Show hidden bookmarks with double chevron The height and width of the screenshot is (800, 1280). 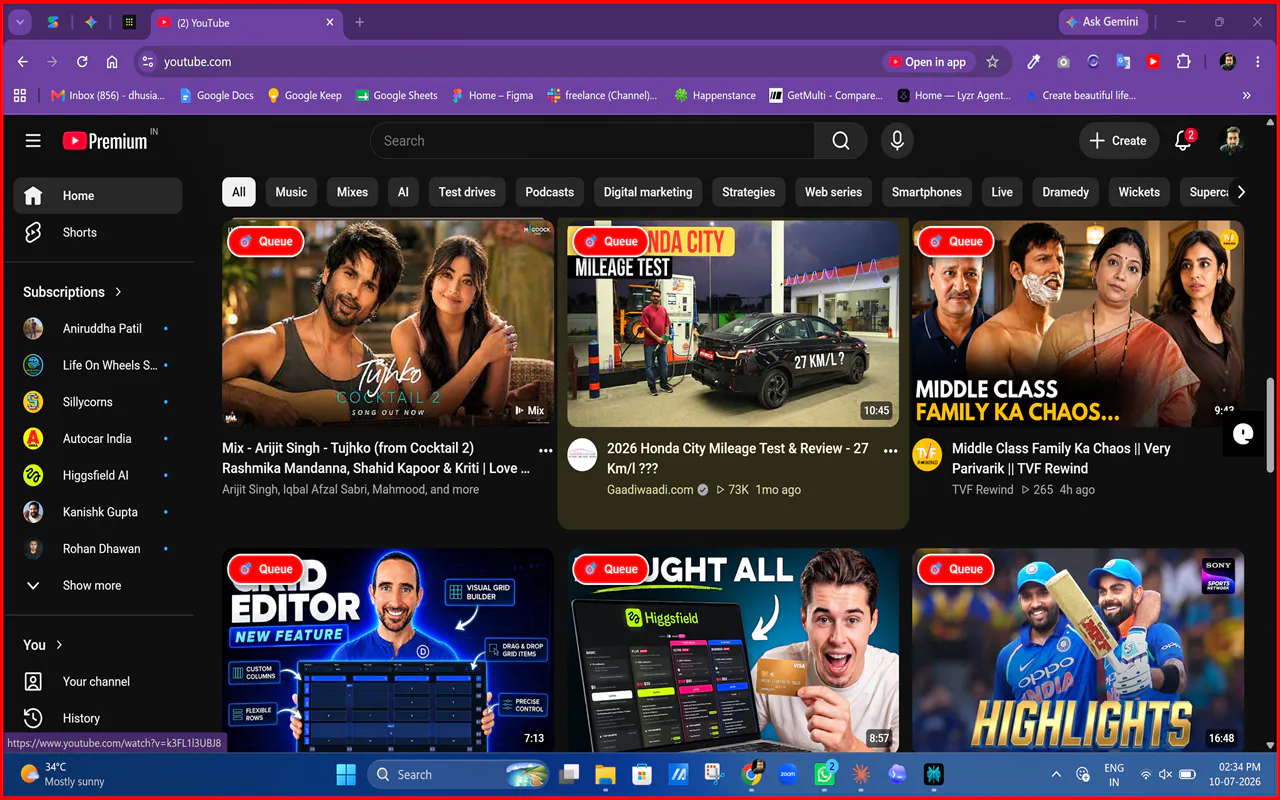pos(1246,96)
